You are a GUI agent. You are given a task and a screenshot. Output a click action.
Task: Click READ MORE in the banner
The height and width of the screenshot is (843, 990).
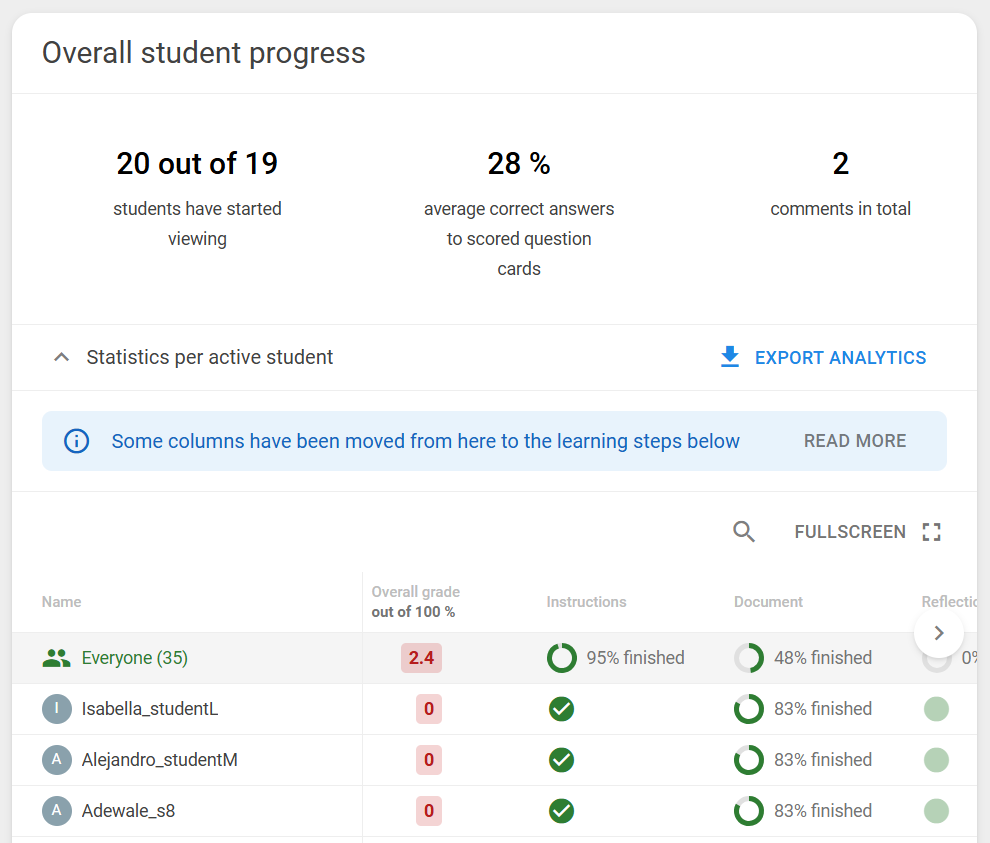pos(855,441)
